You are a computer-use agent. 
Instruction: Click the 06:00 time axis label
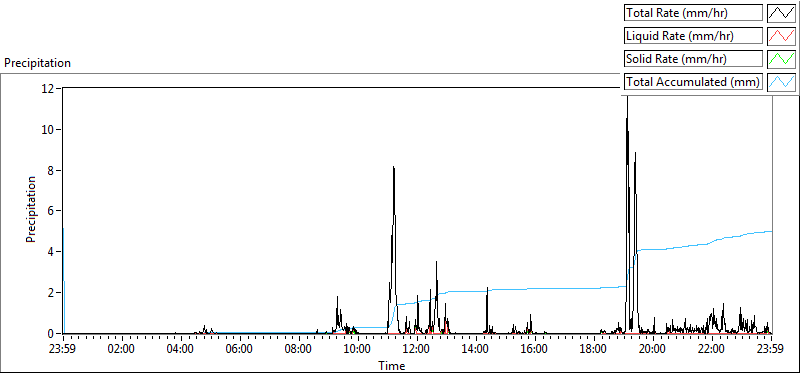coord(240,350)
